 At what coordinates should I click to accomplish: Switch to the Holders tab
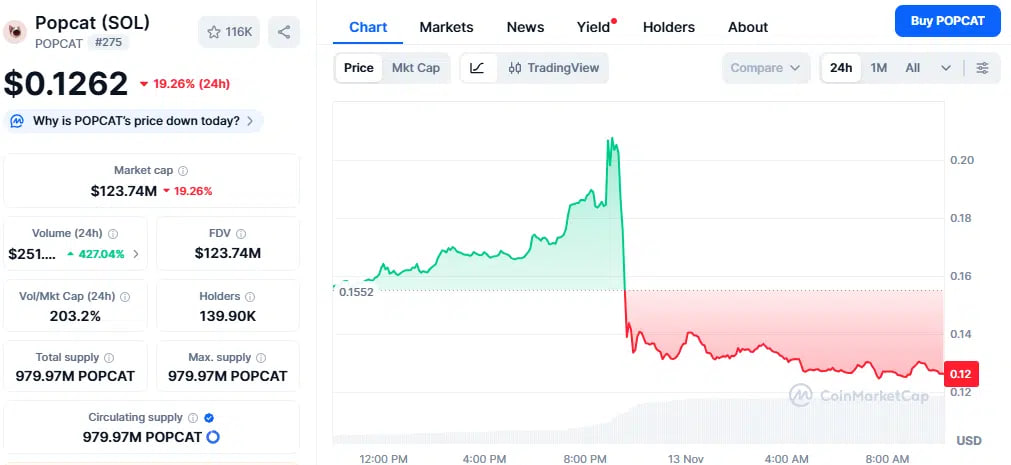point(668,27)
